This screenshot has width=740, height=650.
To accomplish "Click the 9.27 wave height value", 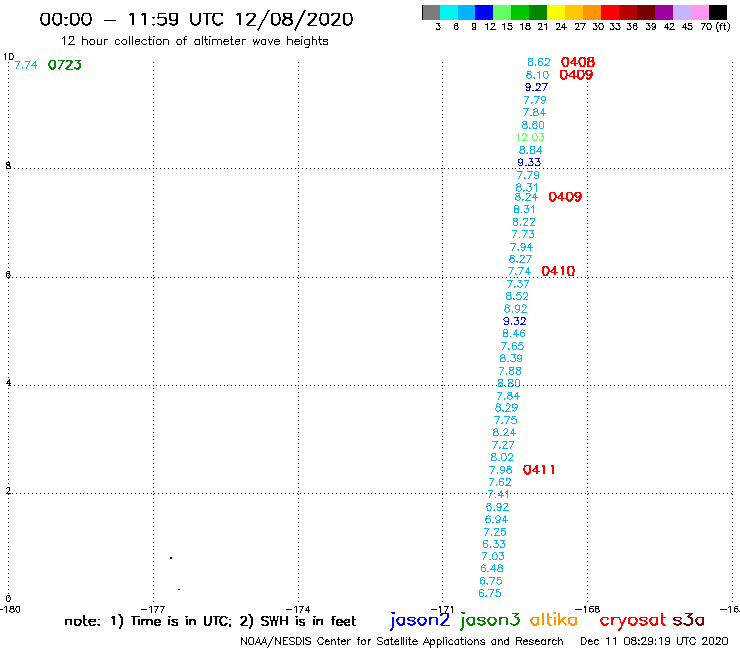I will (x=536, y=87).
